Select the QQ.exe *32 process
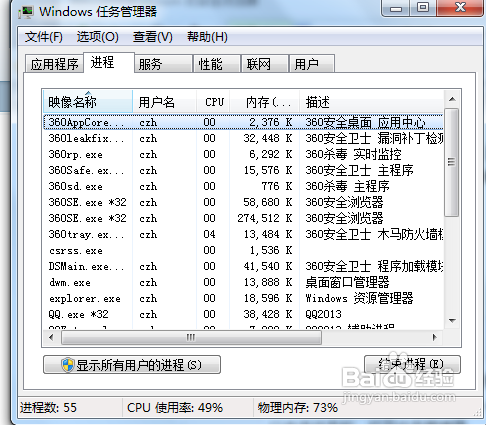 243,314
